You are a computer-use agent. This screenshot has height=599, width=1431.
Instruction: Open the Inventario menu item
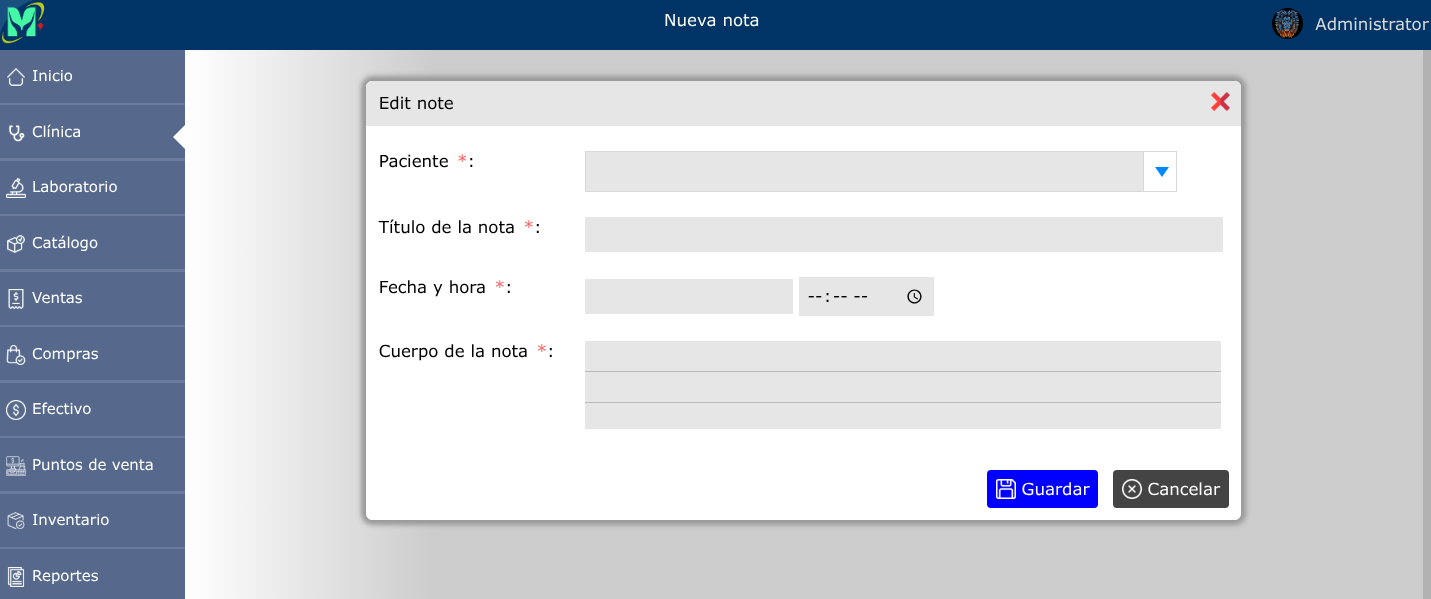[x=92, y=521]
